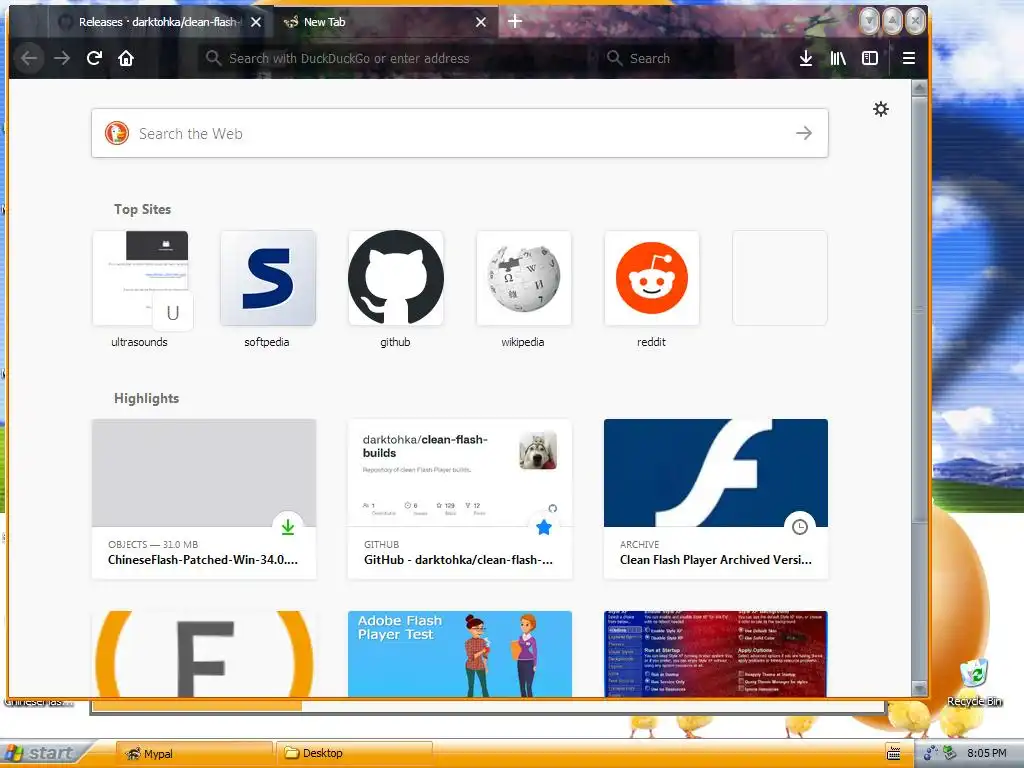Open new tab page settings gear
Image resolution: width=1024 pixels, height=768 pixels.
coord(881,109)
